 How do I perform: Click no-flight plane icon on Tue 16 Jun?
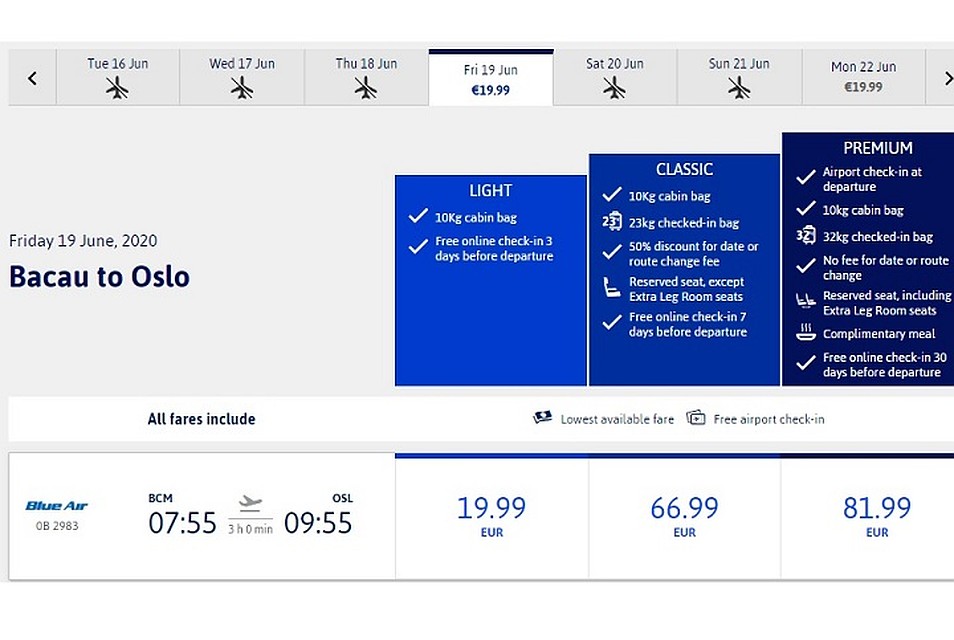coord(117,88)
